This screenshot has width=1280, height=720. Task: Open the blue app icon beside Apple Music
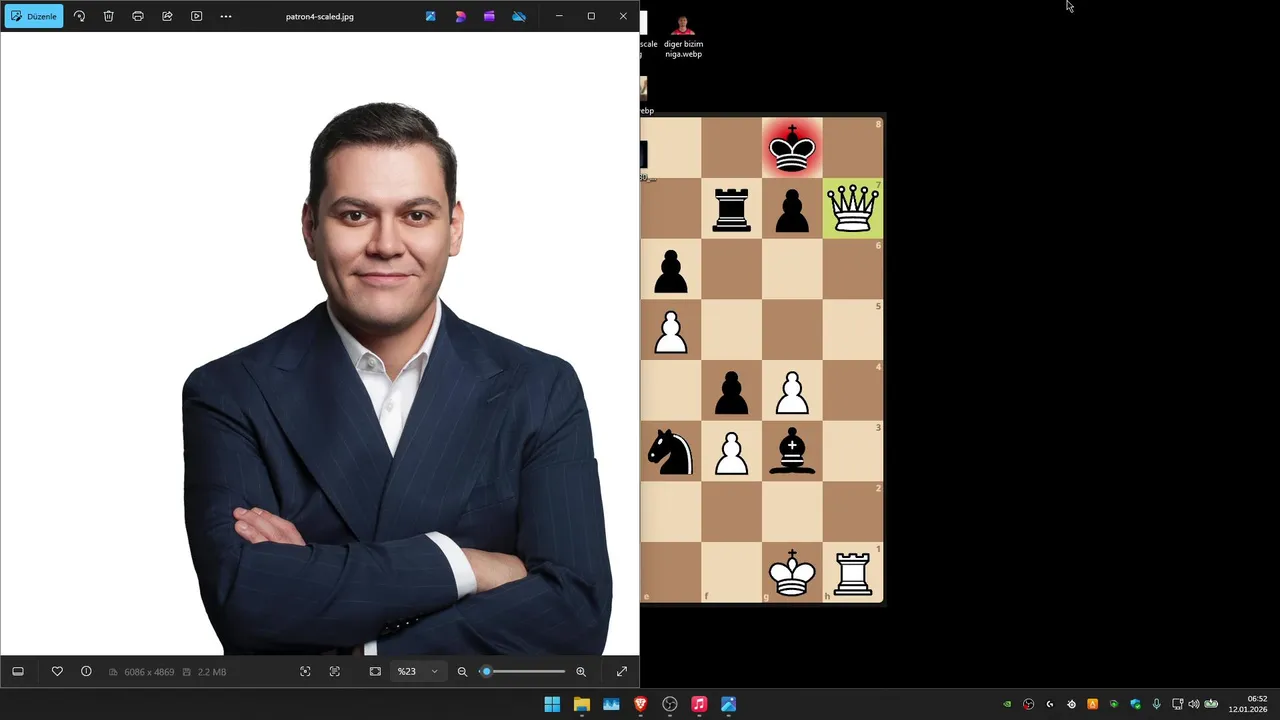click(x=728, y=704)
